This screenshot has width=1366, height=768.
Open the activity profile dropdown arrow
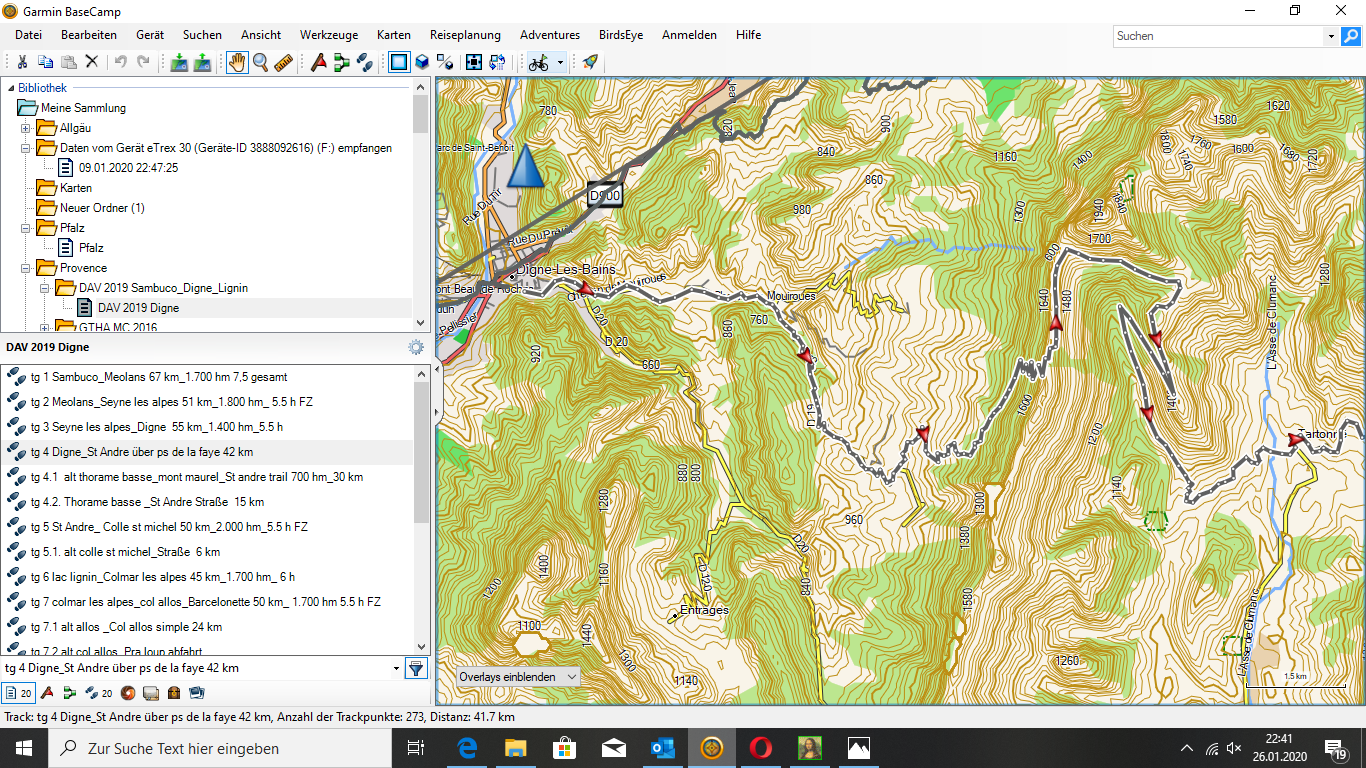(560, 62)
